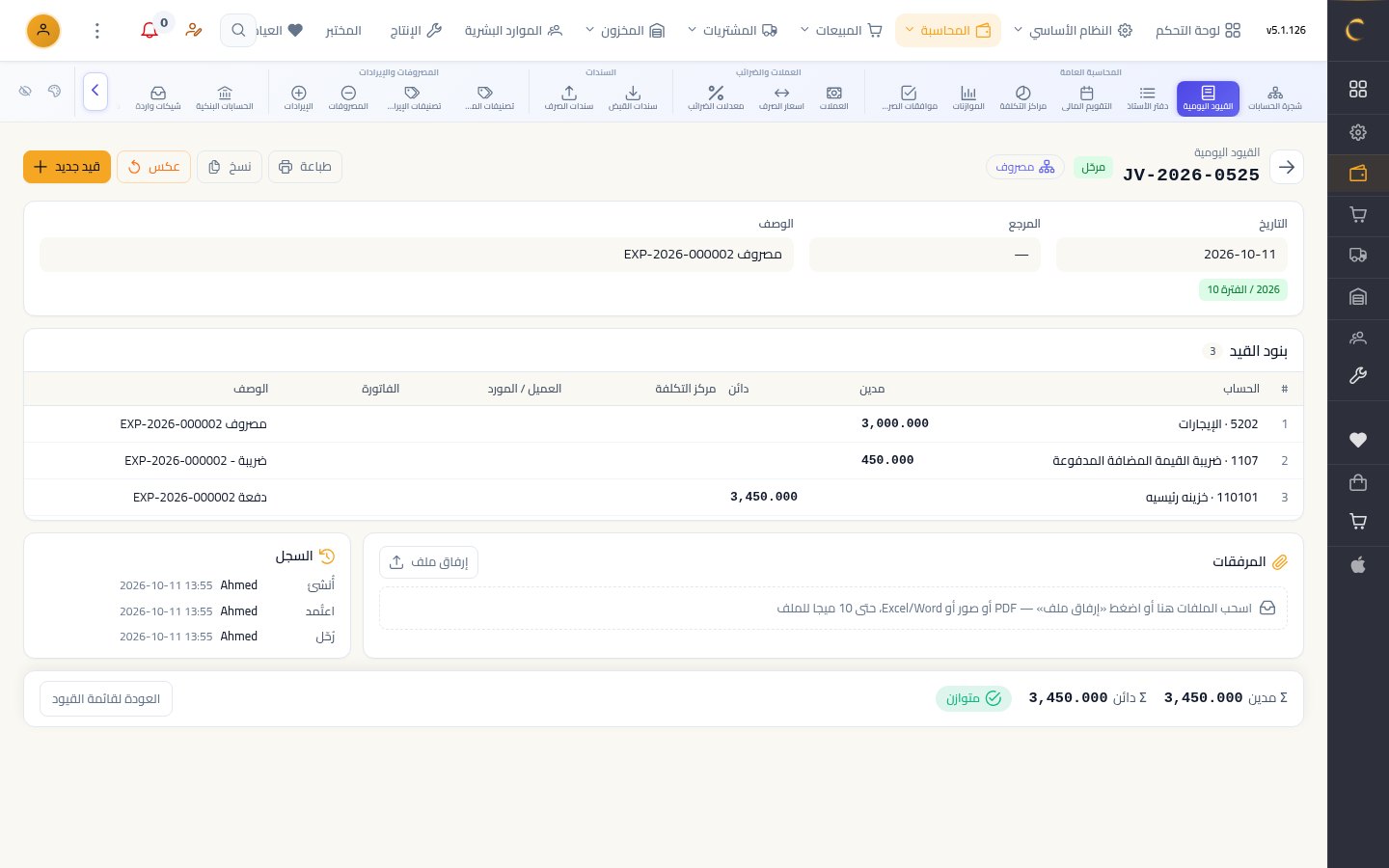The width and height of the screenshot is (1389, 868).
Task: Open مراكز التكلفة cost centers in ribbon
Action: tap(1023, 97)
